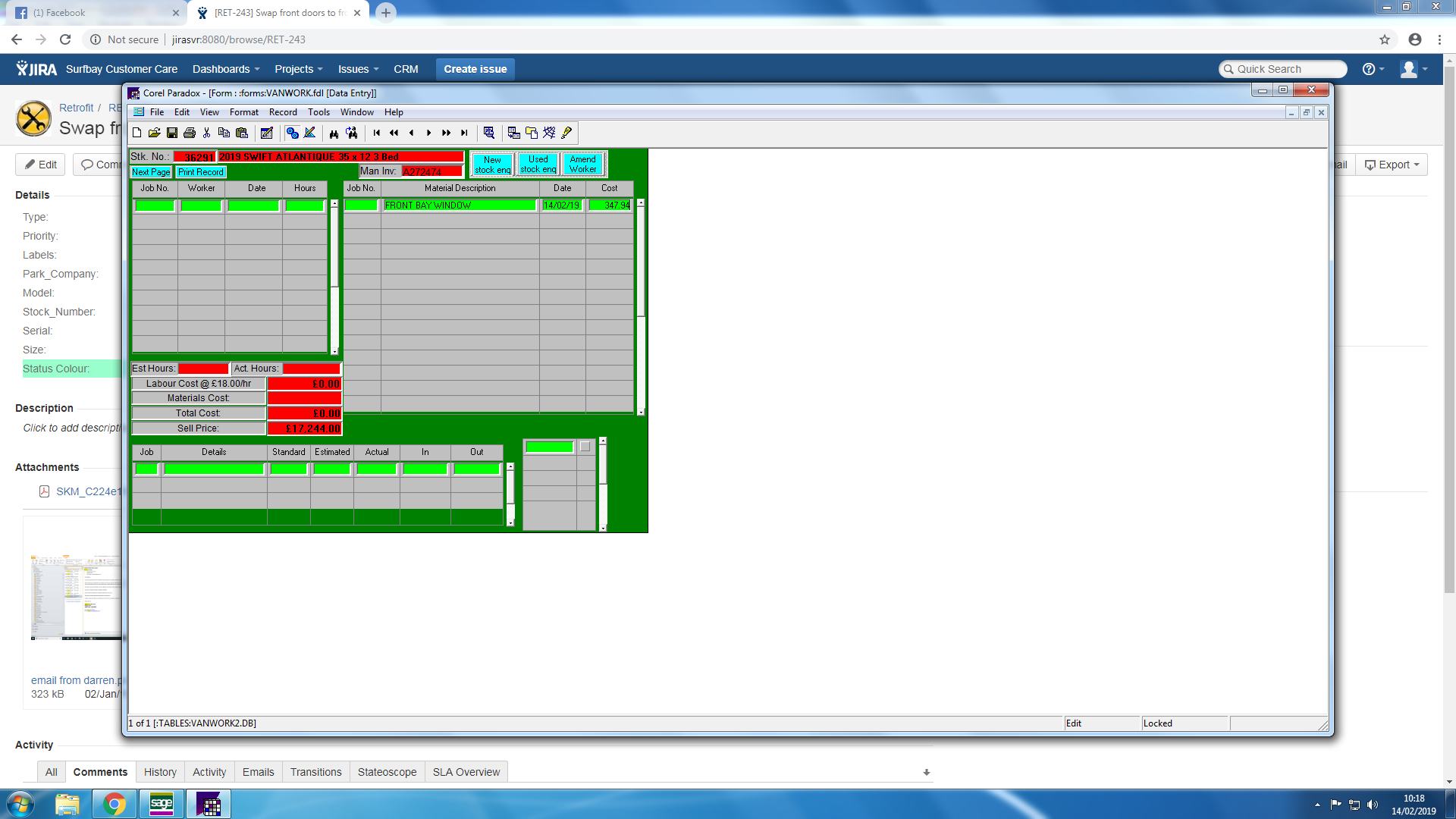
Task: Click the Open folder icon
Action: click(154, 133)
